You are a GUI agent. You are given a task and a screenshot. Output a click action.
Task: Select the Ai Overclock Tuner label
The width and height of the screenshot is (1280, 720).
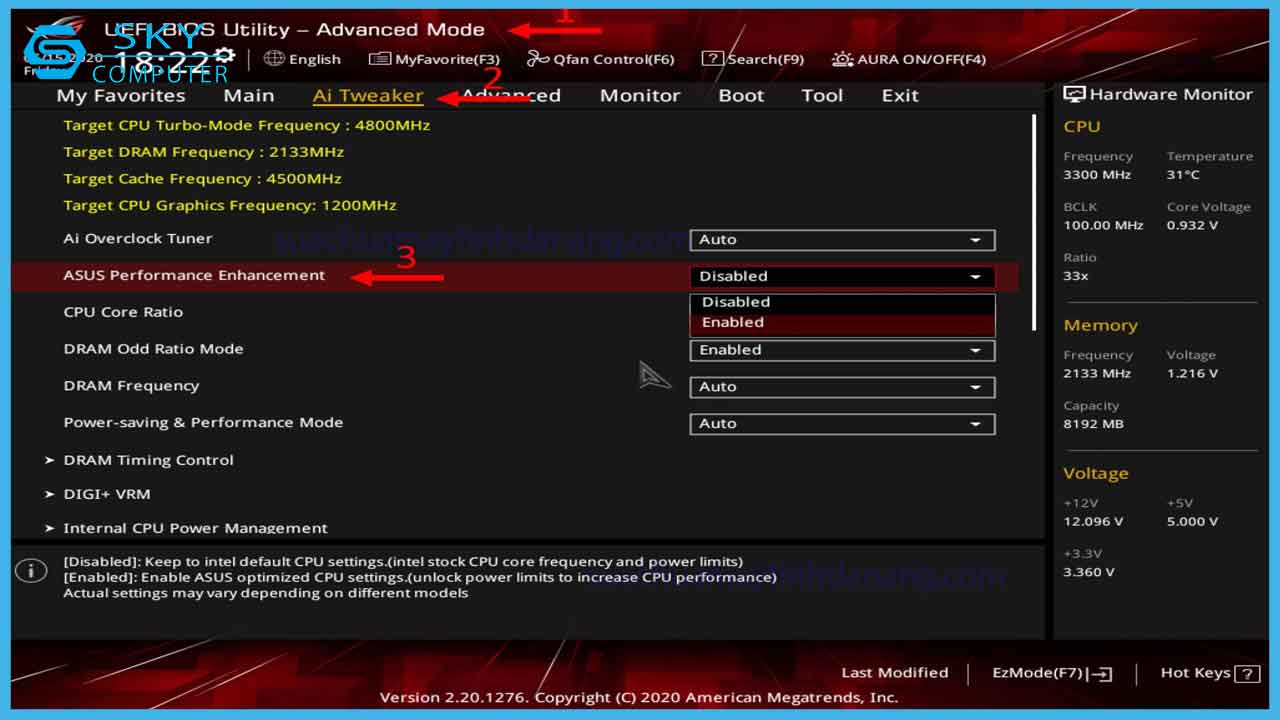click(x=138, y=239)
